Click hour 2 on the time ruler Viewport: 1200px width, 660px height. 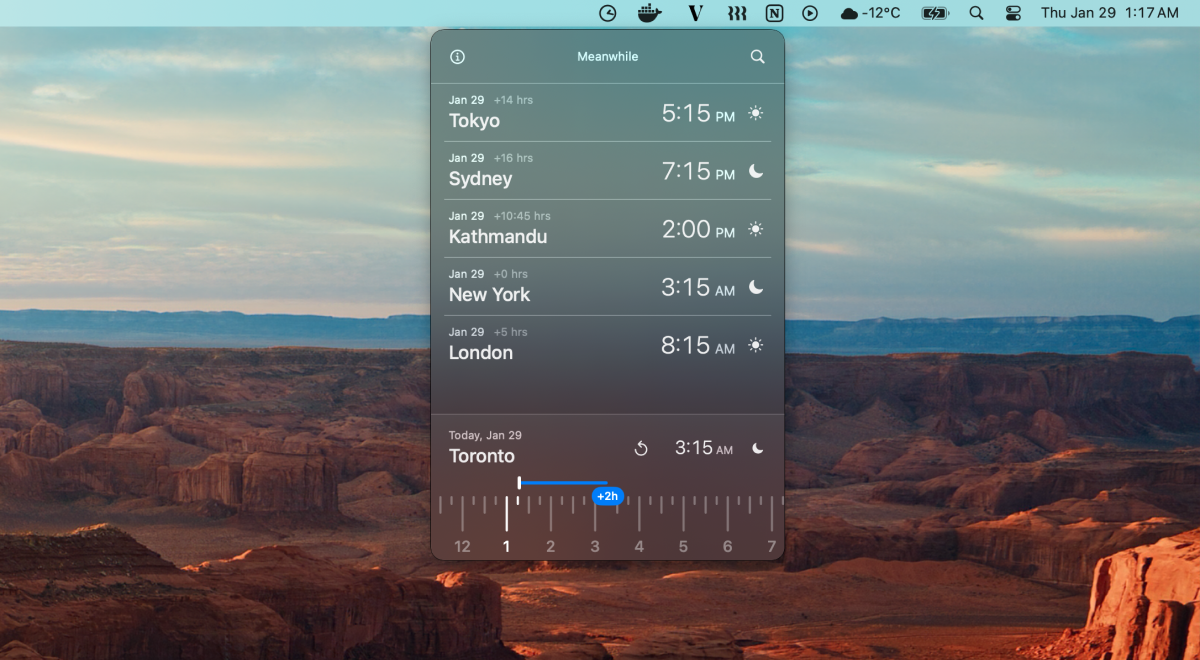click(550, 547)
